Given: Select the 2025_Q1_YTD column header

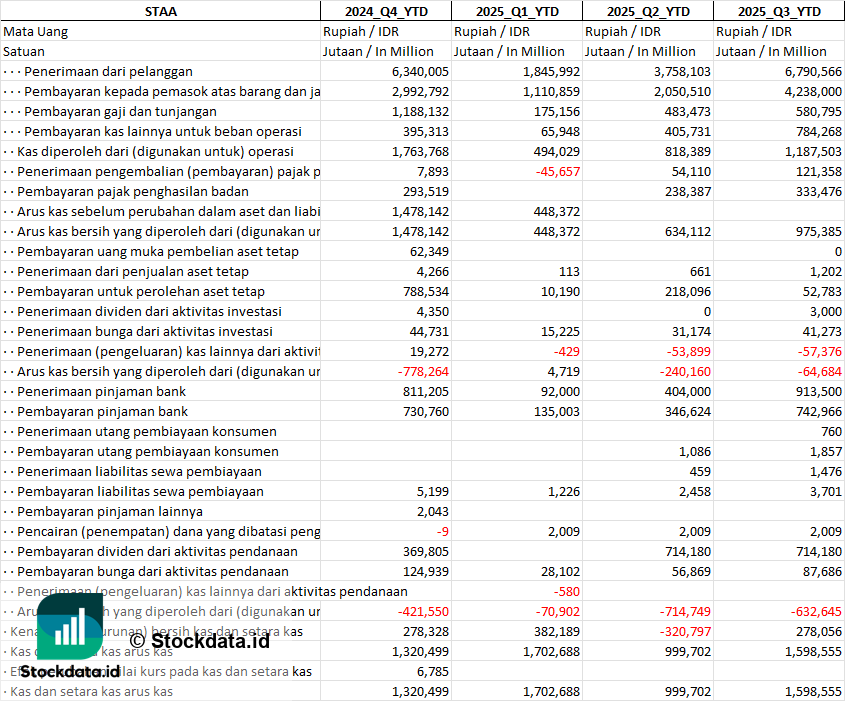Looking at the screenshot, I should click(517, 11).
